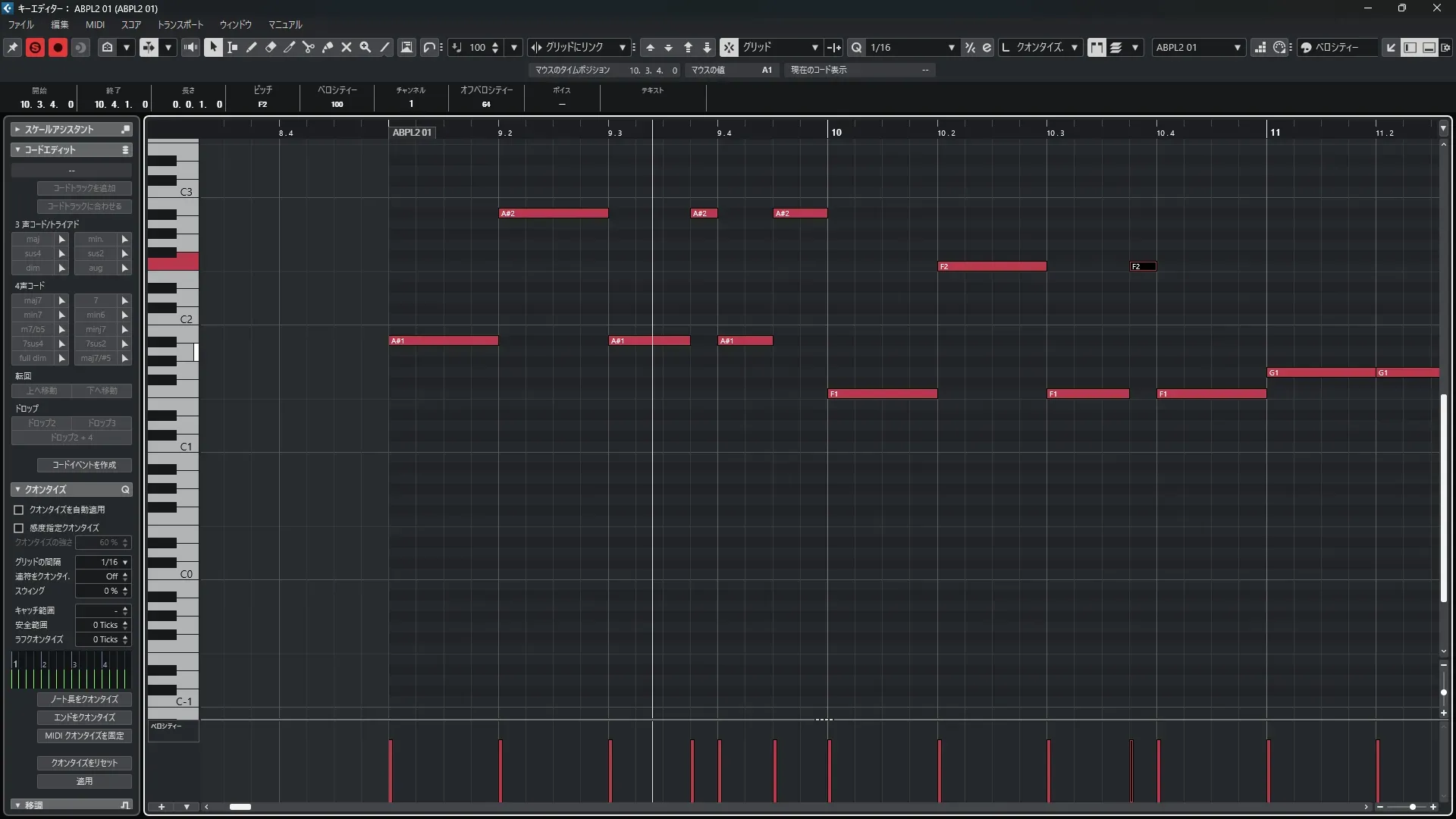Screen dimensions: 1456x819
Task: Click the horizontal zoom slider handle
Action: tap(1412, 807)
